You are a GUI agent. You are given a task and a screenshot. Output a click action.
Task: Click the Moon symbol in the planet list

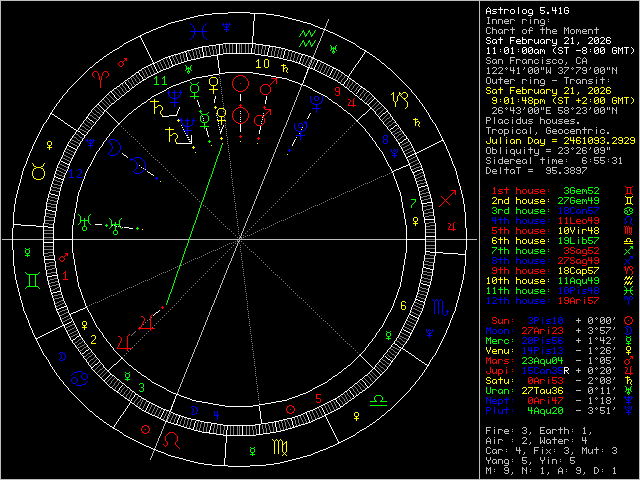pos(627,331)
